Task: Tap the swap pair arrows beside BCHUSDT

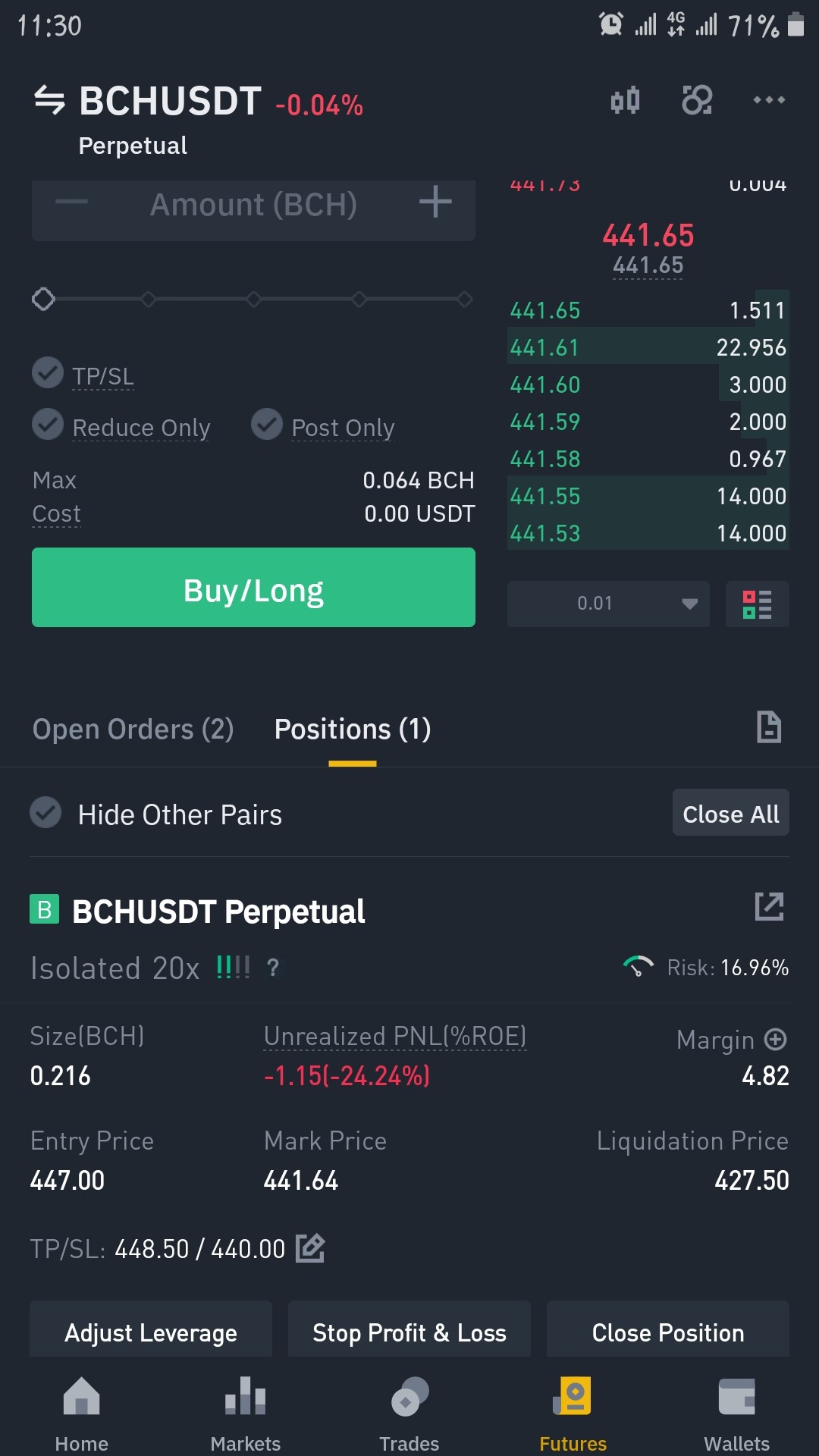Action: pyautogui.click(x=50, y=100)
